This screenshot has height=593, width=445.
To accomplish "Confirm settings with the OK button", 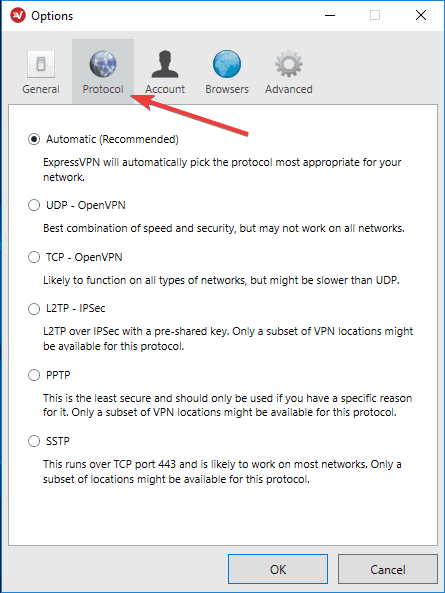I will [278, 569].
